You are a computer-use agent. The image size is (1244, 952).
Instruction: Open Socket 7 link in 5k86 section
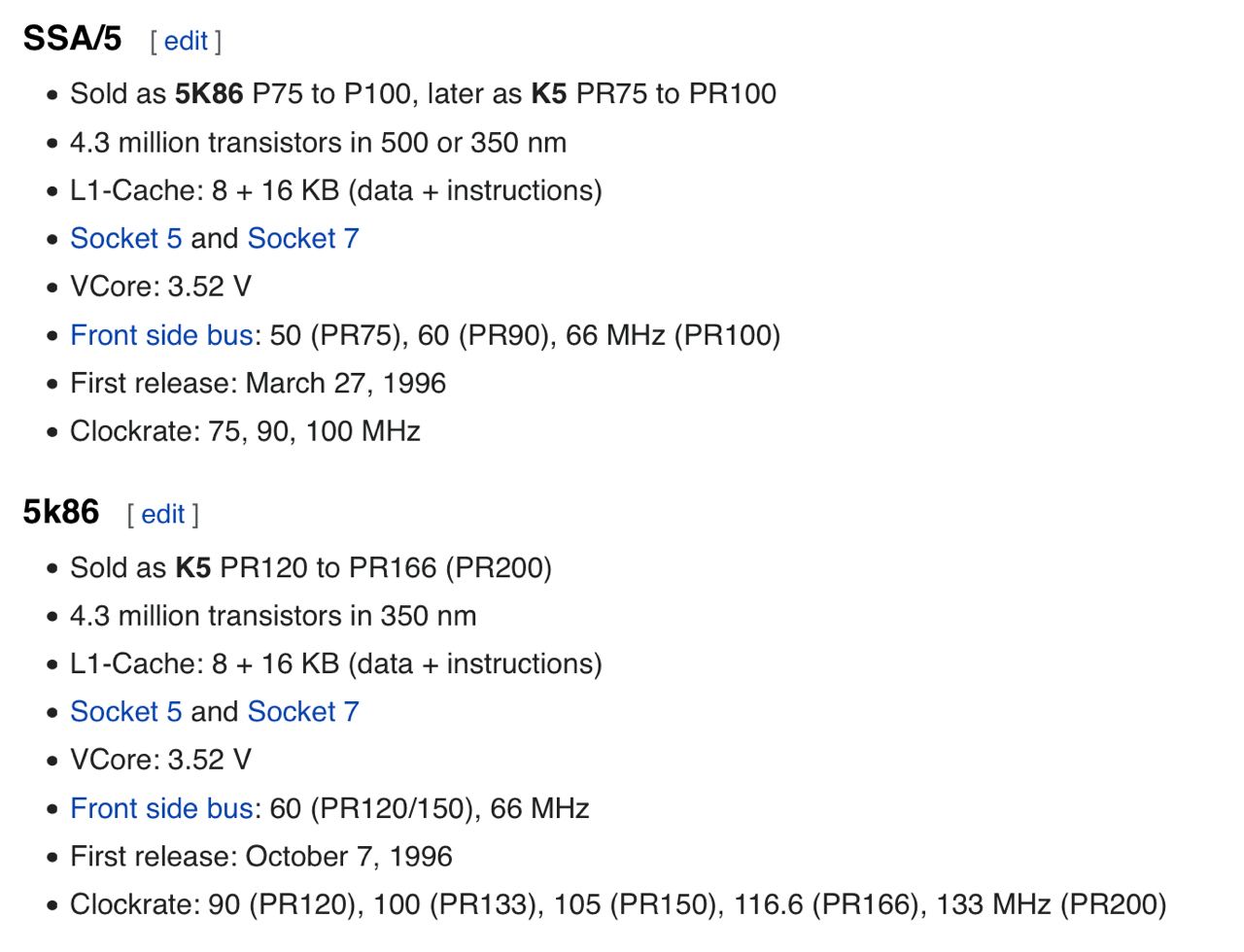[x=303, y=711]
